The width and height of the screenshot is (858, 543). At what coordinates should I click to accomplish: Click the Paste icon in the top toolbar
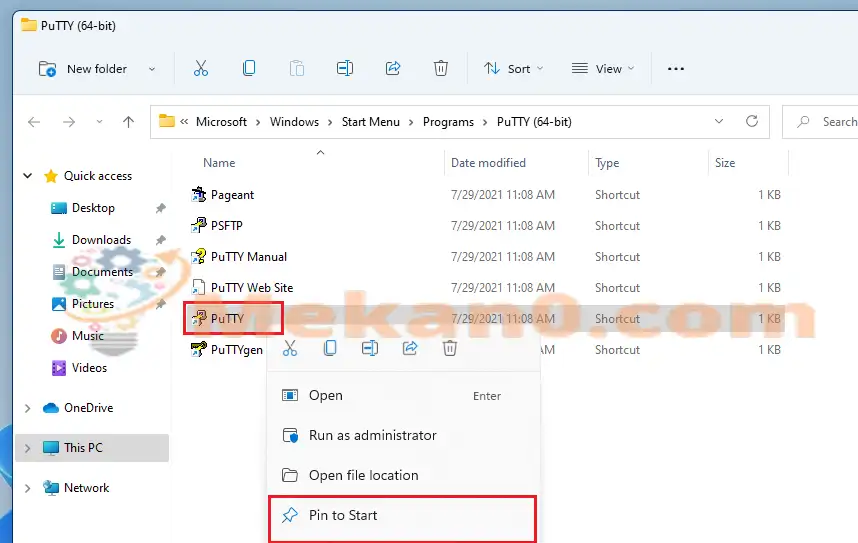point(297,68)
